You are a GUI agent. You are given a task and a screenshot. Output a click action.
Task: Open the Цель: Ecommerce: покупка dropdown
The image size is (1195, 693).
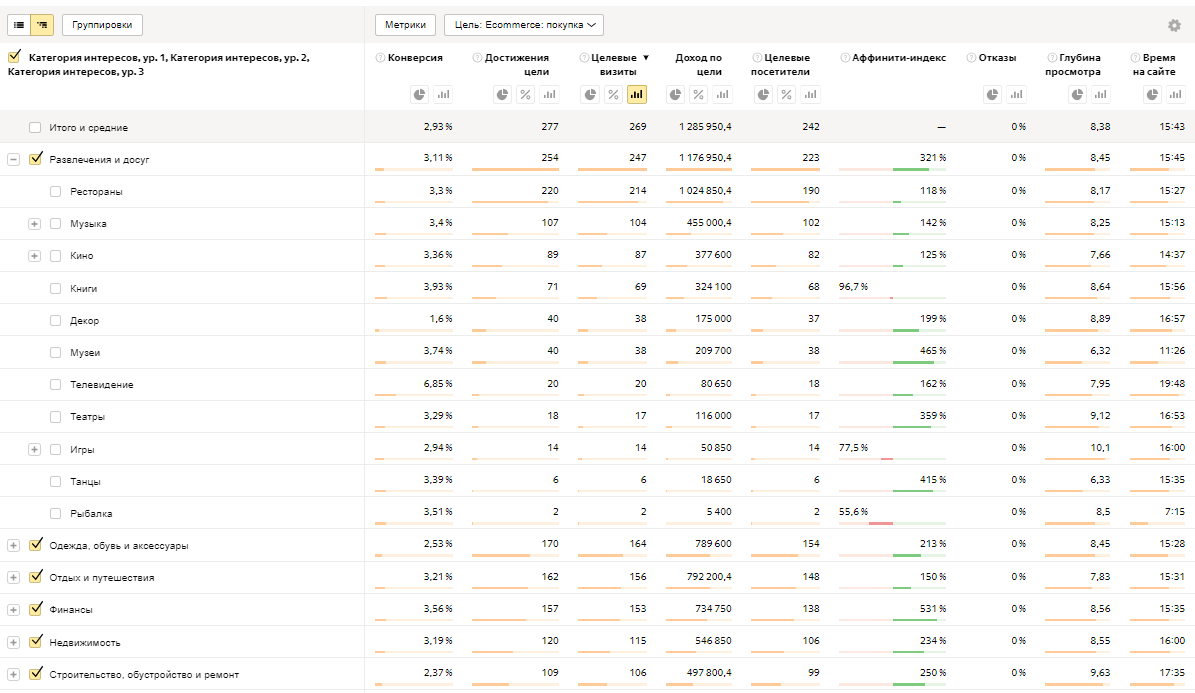coord(523,25)
